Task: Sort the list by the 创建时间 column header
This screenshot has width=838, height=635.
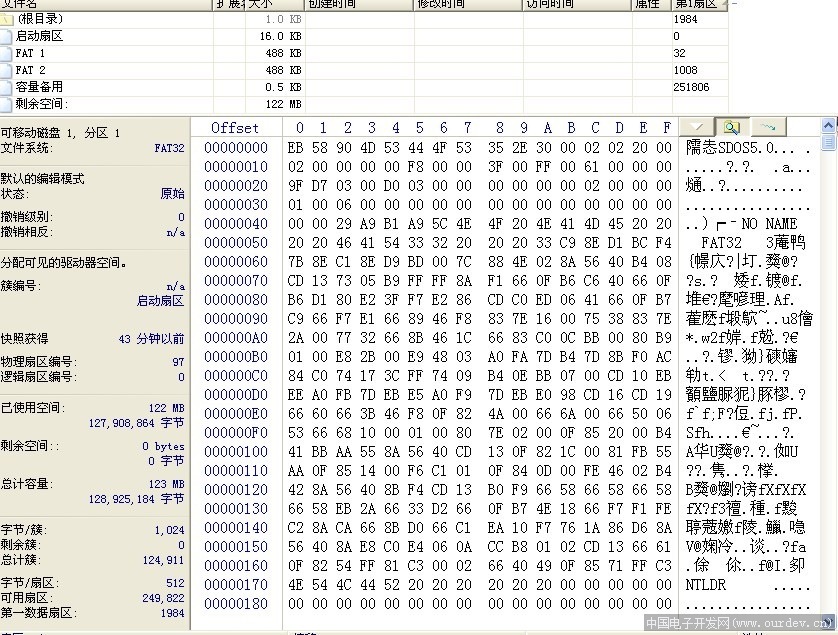Action: 355,4
